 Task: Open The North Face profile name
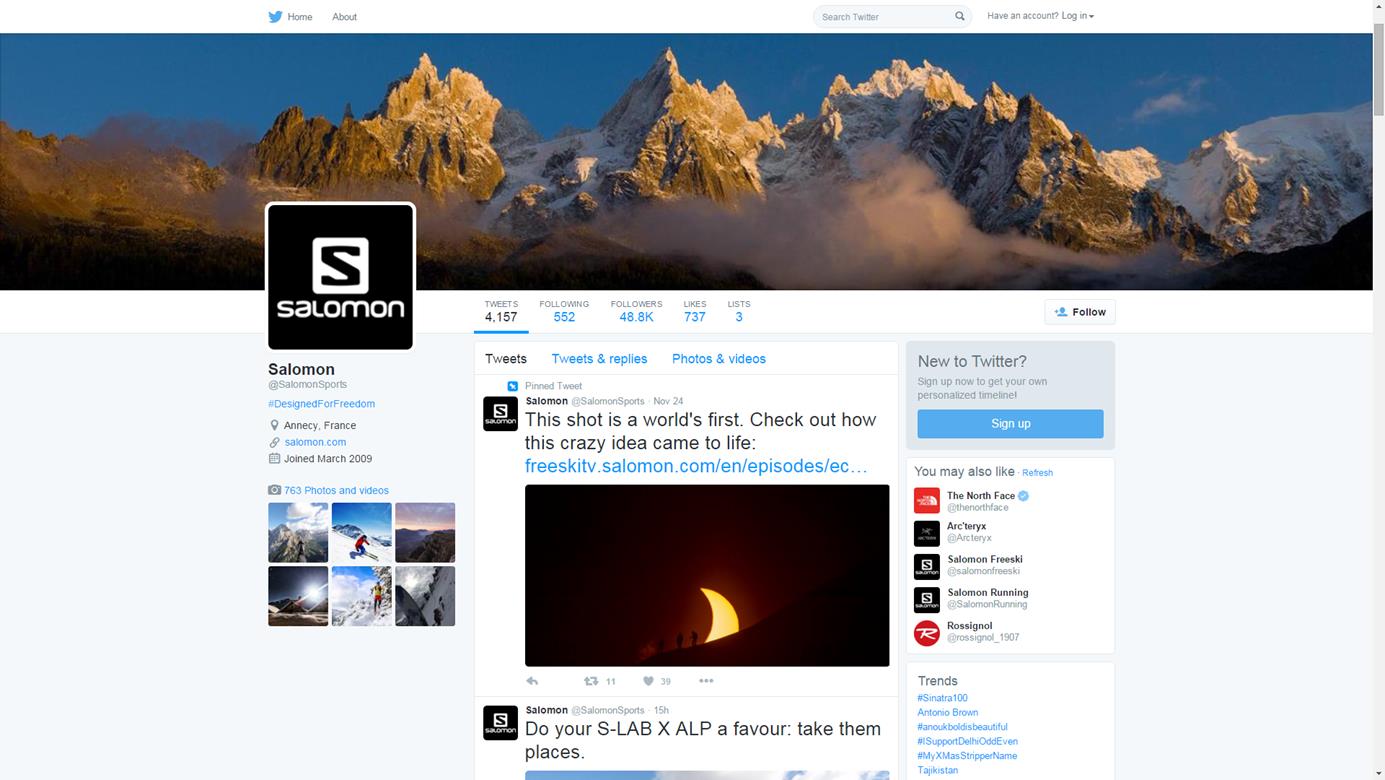click(x=981, y=495)
